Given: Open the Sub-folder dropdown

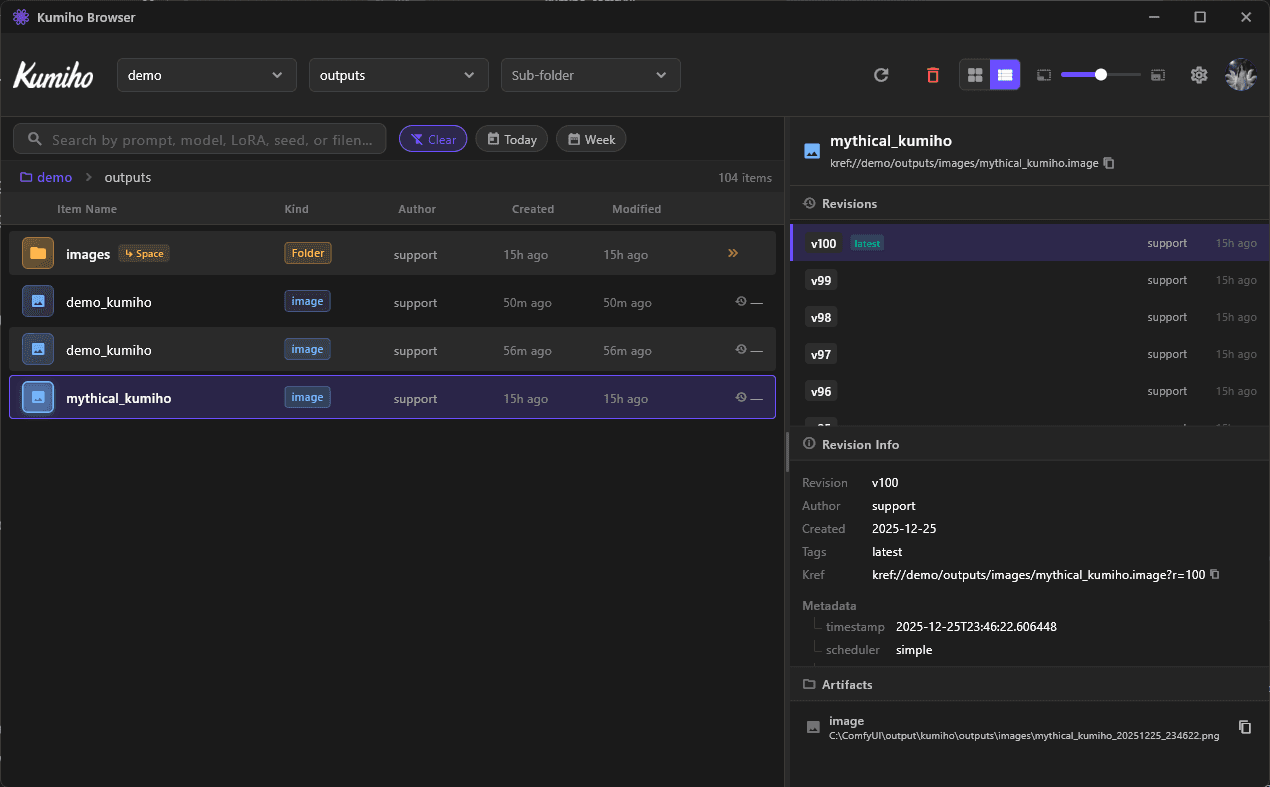Looking at the screenshot, I should point(590,74).
